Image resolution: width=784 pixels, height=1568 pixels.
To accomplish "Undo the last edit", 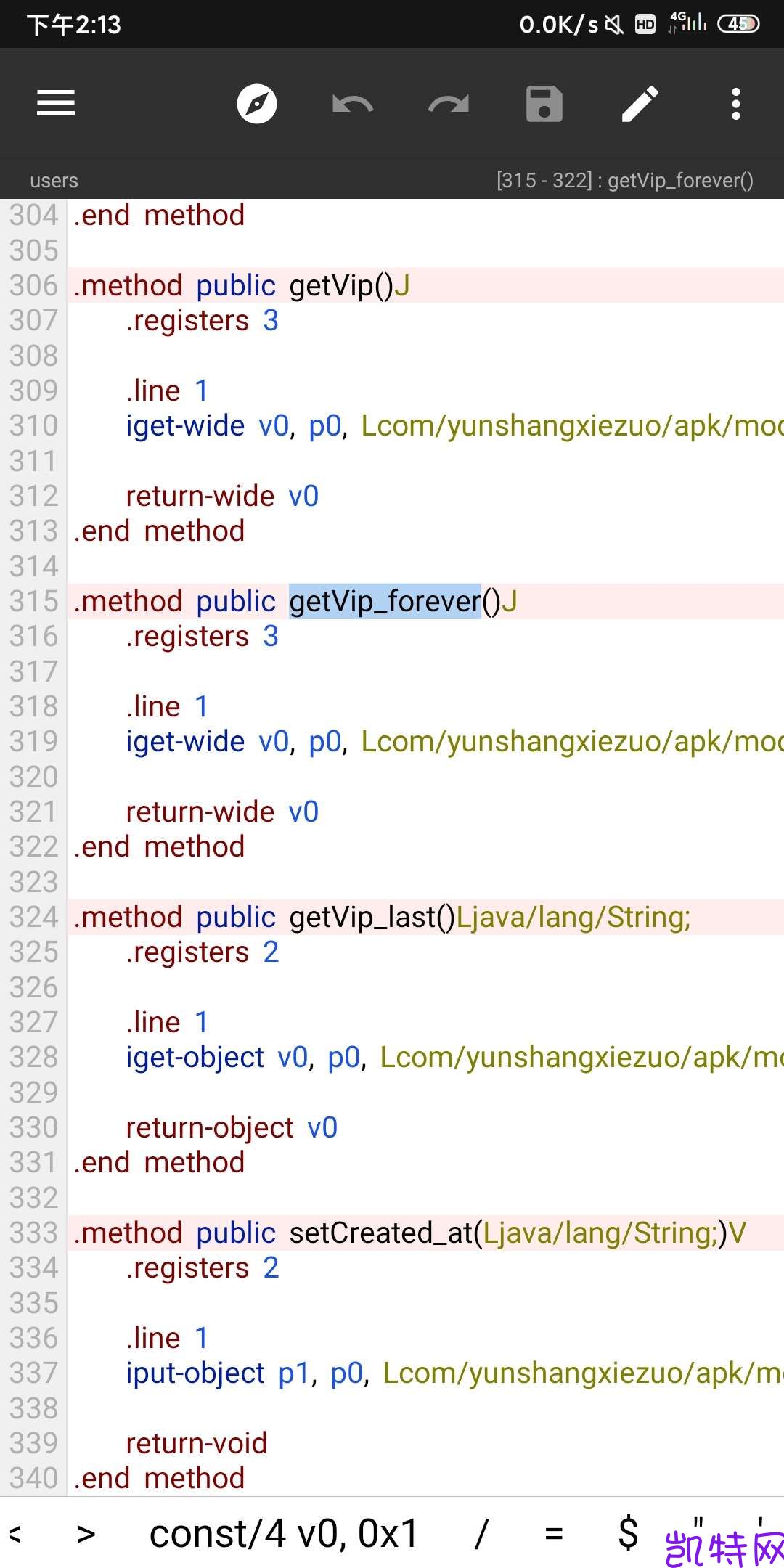I will (353, 104).
